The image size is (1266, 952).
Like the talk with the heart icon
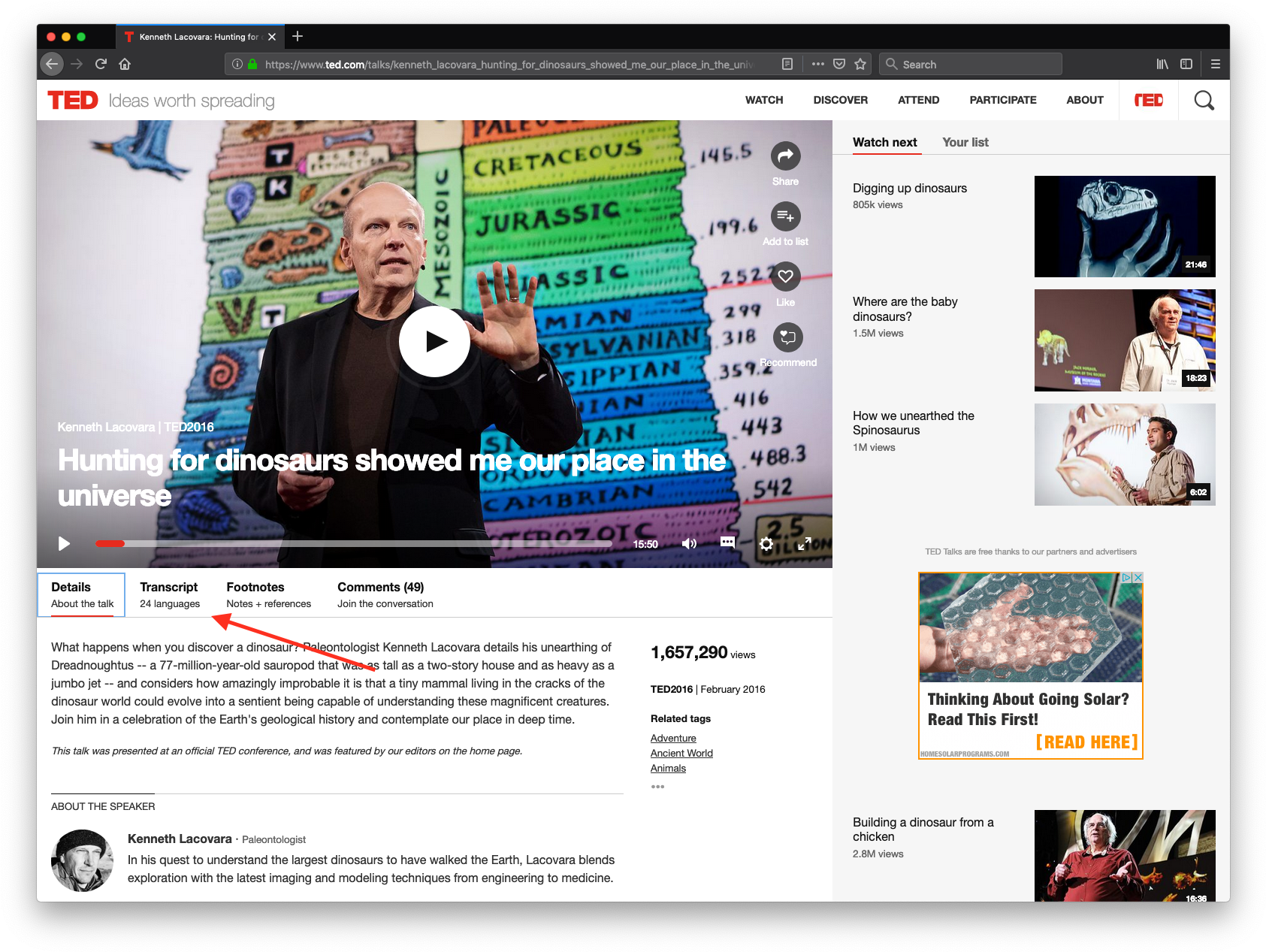[785, 277]
